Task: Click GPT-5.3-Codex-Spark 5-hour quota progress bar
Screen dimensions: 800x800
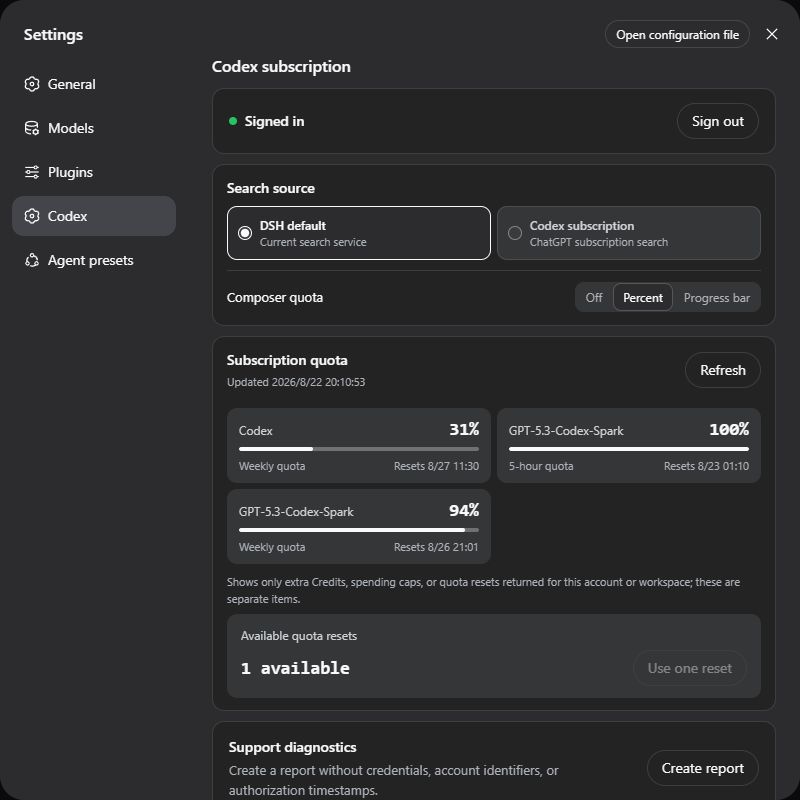Action: tap(629, 449)
